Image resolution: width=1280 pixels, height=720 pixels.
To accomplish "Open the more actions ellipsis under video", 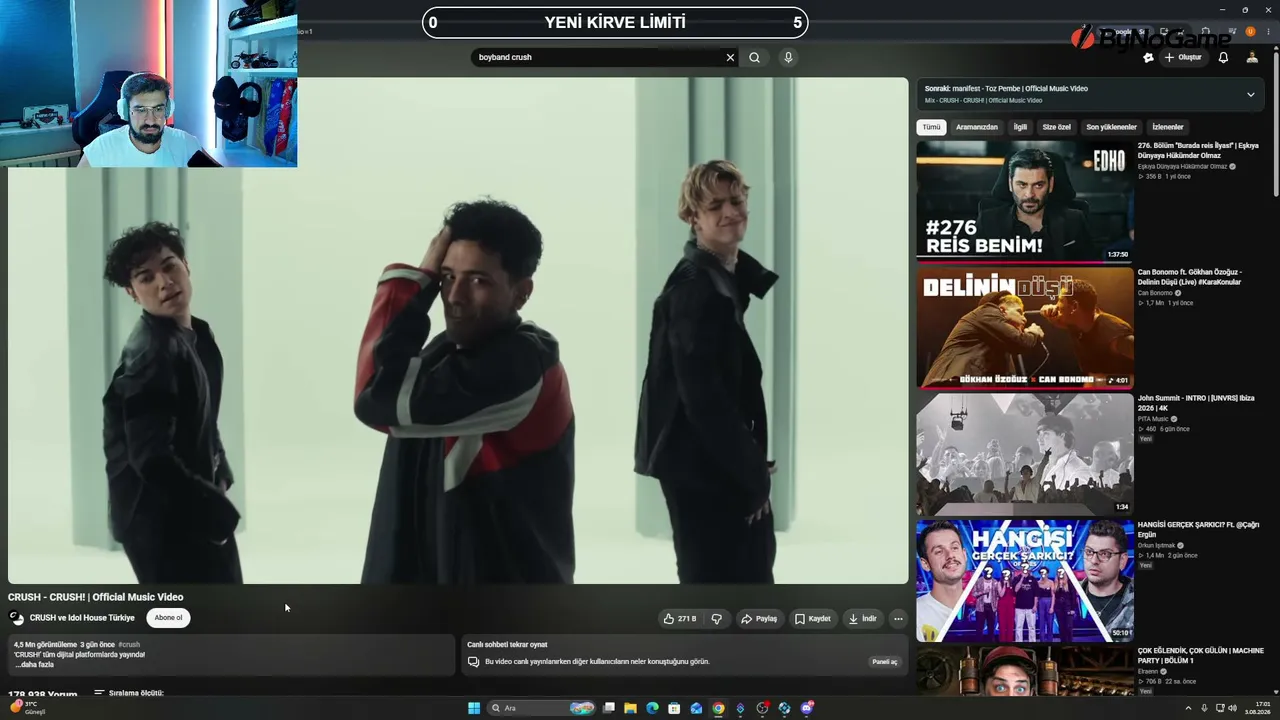I will [x=898, y=619].
